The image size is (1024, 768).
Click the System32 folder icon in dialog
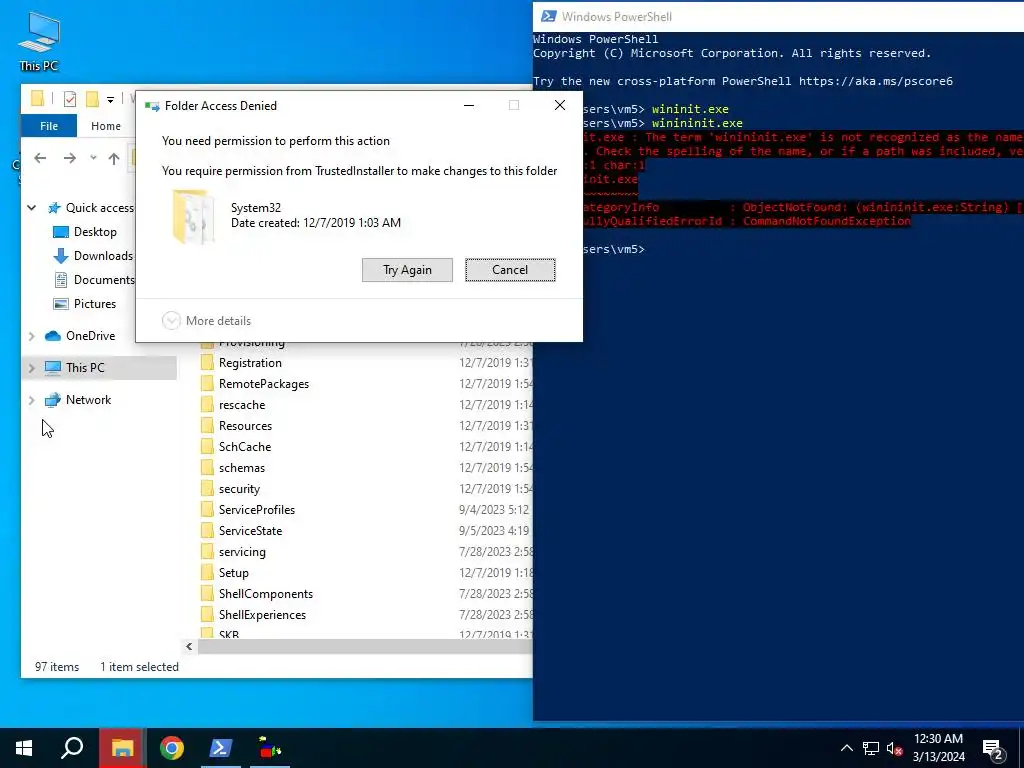(193, 216)
